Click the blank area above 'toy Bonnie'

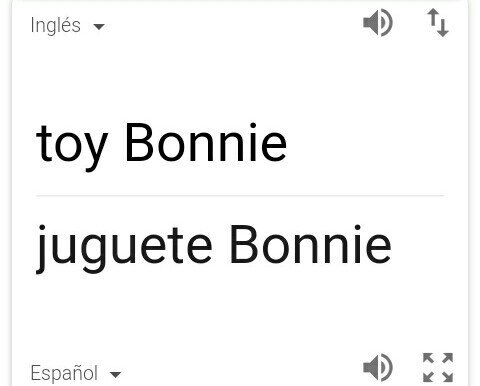240,80
